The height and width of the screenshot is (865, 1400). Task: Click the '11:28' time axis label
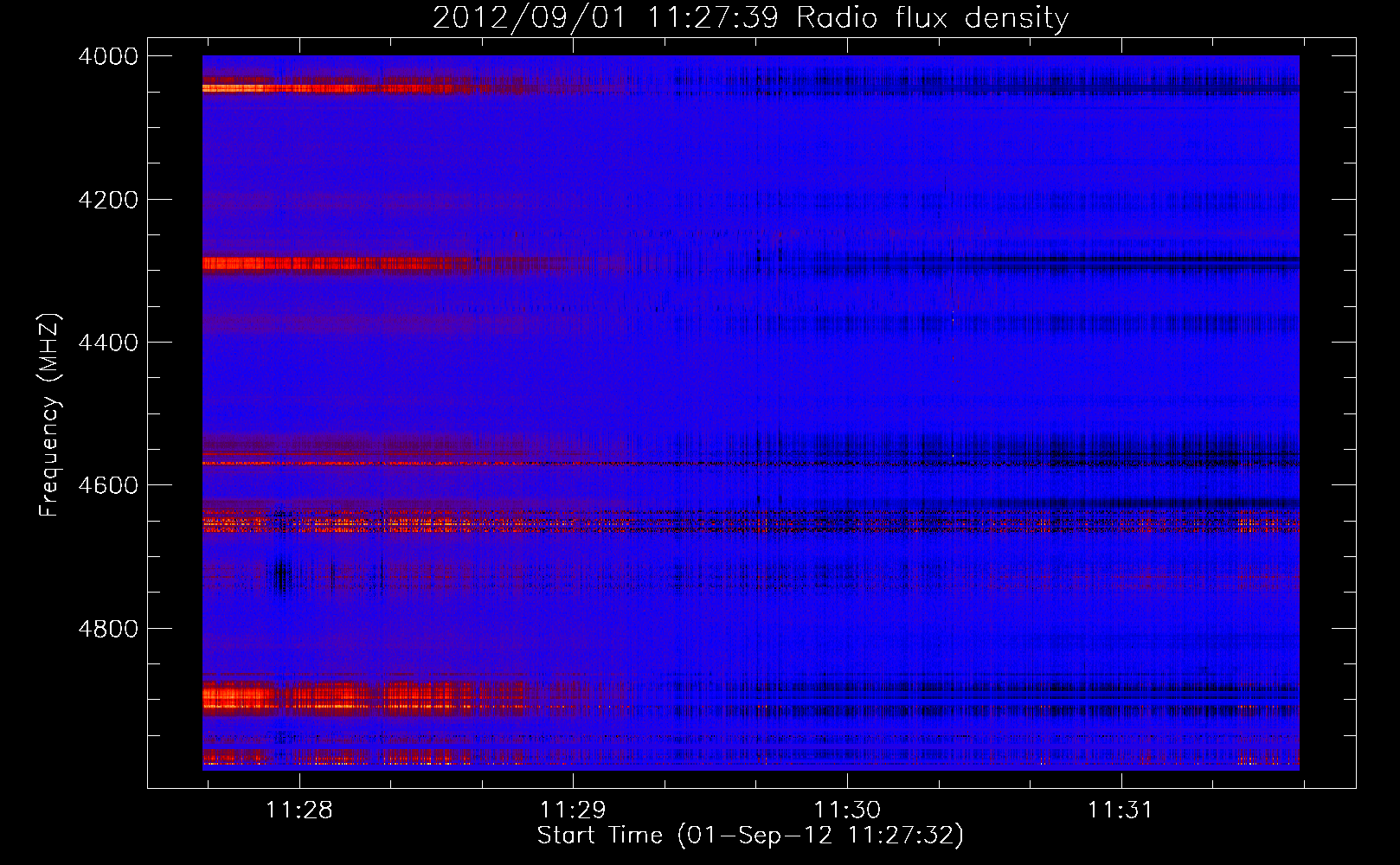pyautogui.click(x=299, y=811)
